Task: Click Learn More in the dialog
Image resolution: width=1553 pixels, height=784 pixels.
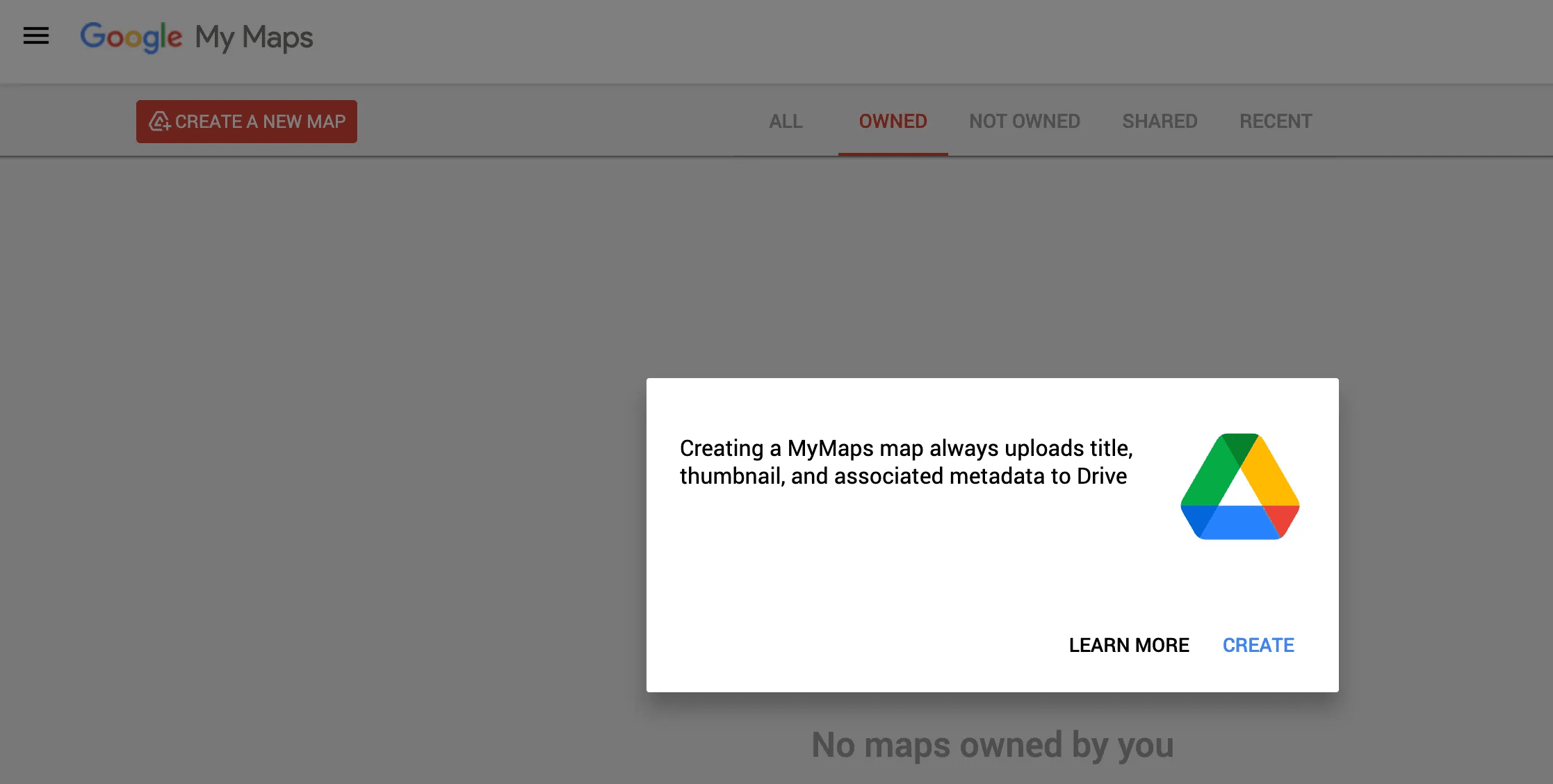Action: (1129, 646)
